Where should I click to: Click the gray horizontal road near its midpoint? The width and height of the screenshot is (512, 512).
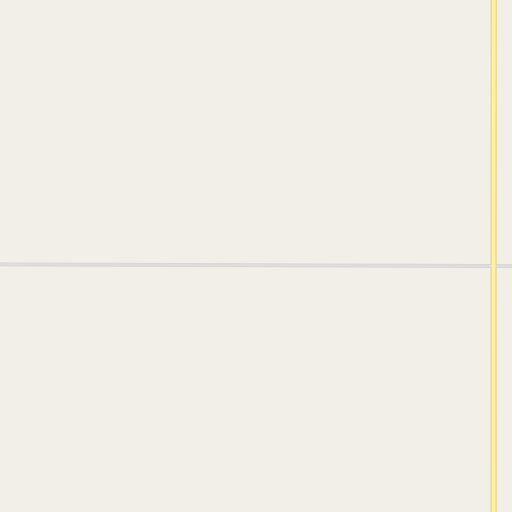[245, 265]
